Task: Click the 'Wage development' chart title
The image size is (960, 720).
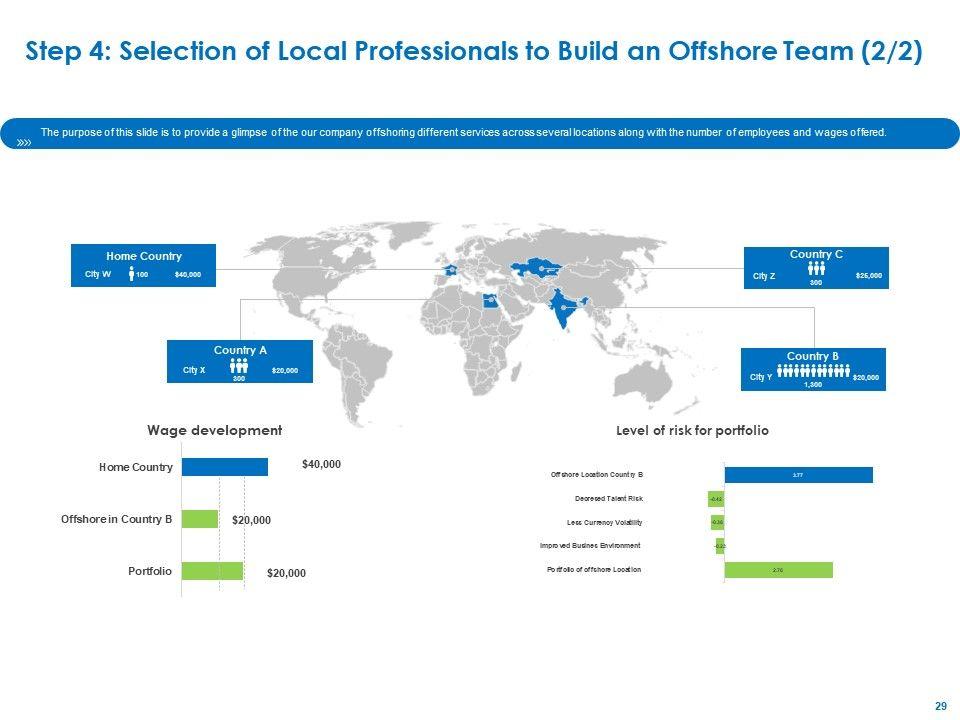Action: [x=215, y=430]
